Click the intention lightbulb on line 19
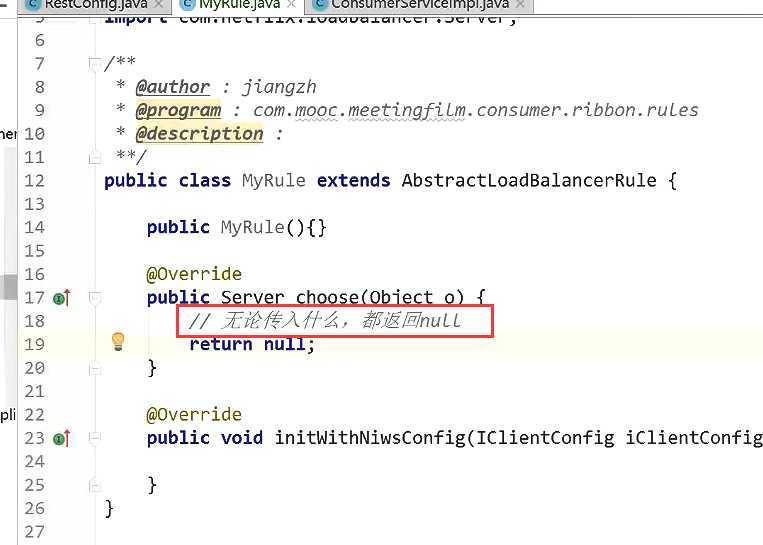Image resolution: width=763 pixels, height=545 pixels. [x=118, y=342]
